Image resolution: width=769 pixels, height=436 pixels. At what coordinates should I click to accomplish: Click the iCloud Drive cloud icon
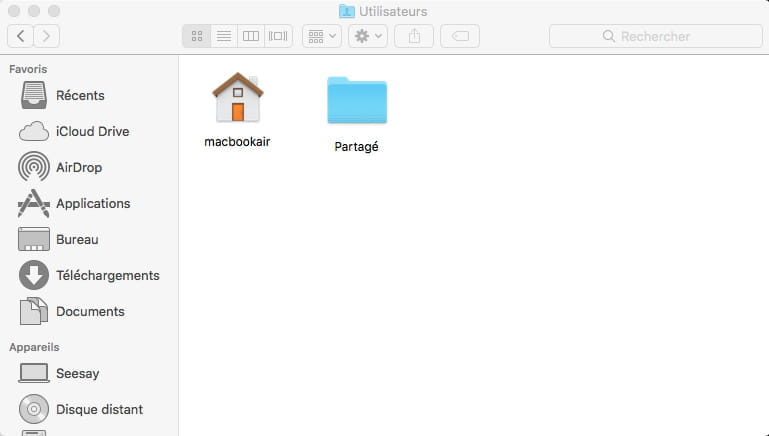tap(34, 131)
